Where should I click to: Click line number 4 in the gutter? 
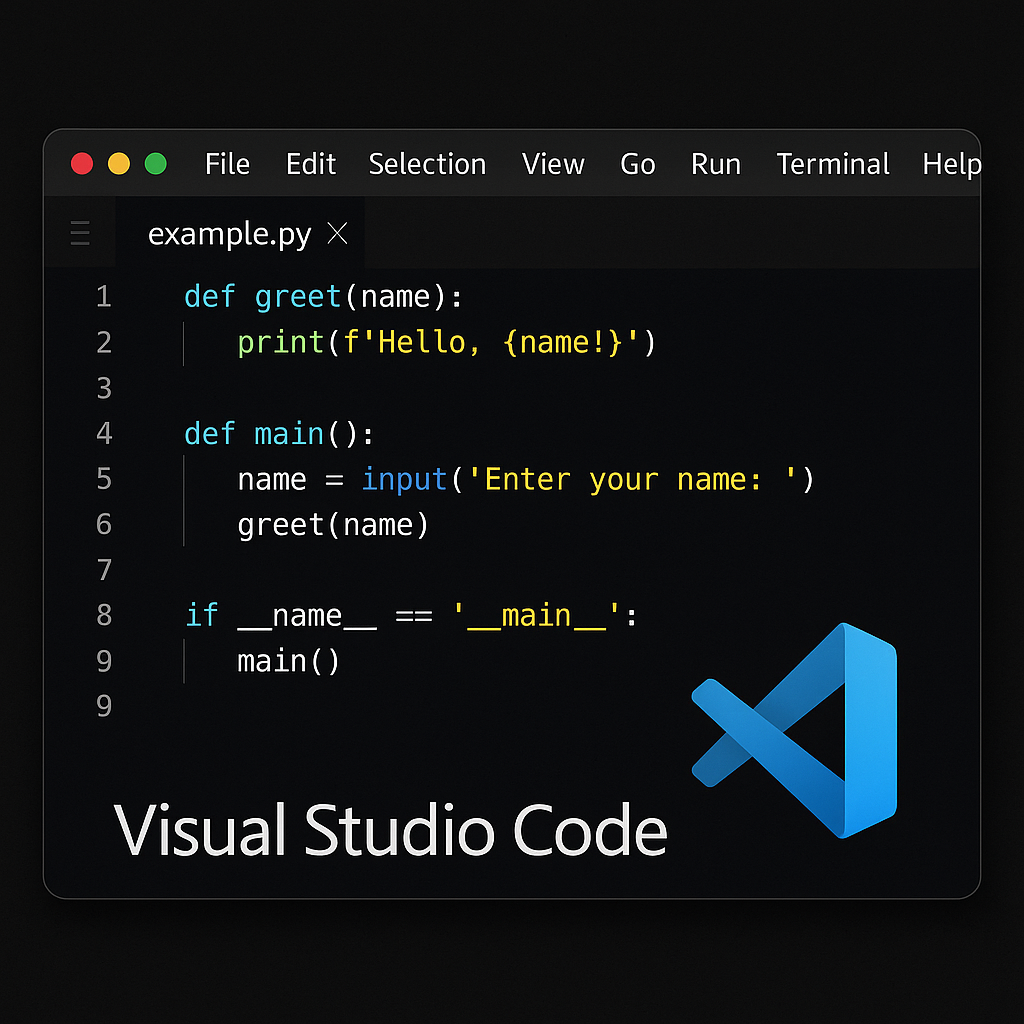pyautogui.click(x=104, y=434)
